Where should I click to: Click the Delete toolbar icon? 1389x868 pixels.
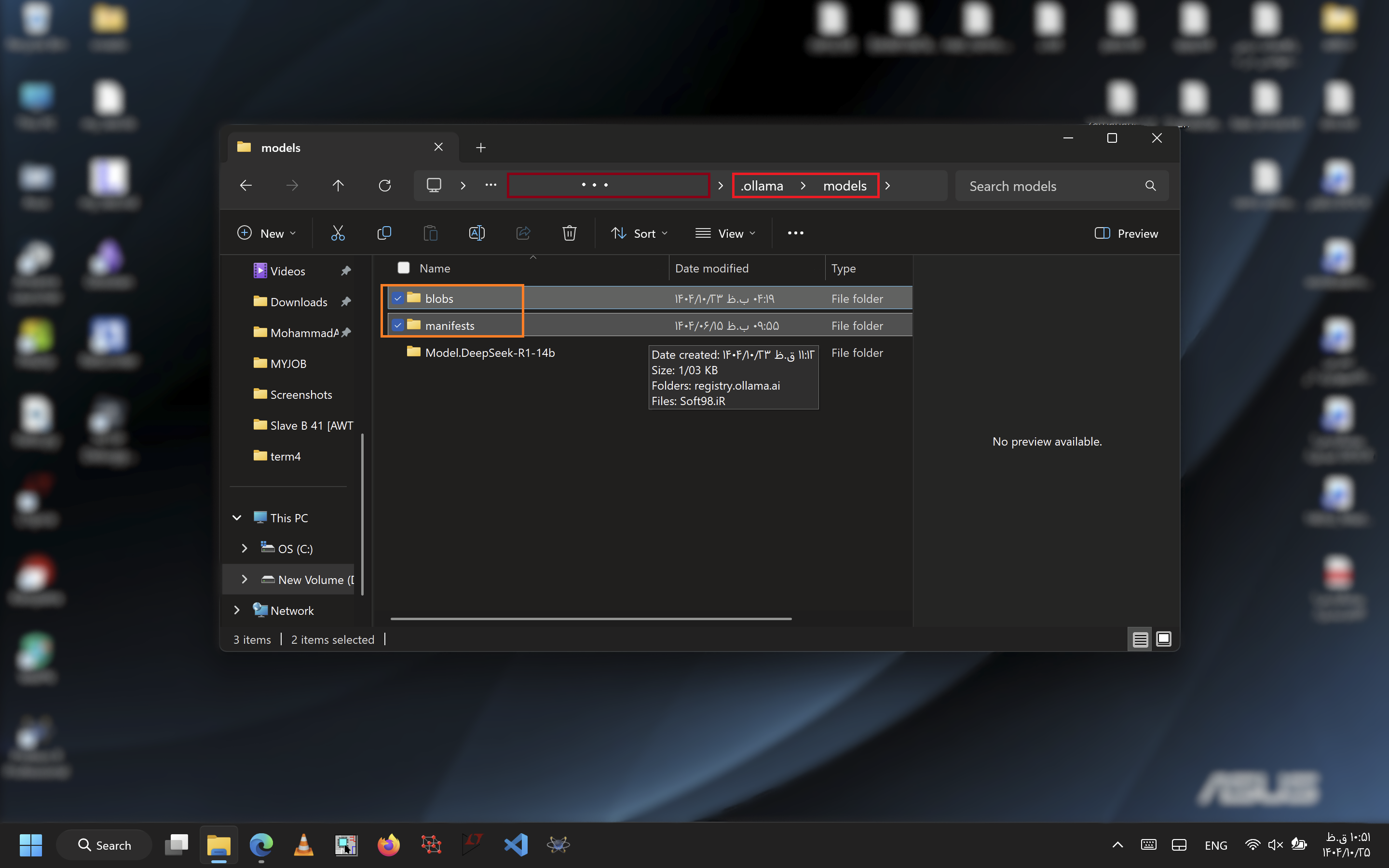click(569, 233)
